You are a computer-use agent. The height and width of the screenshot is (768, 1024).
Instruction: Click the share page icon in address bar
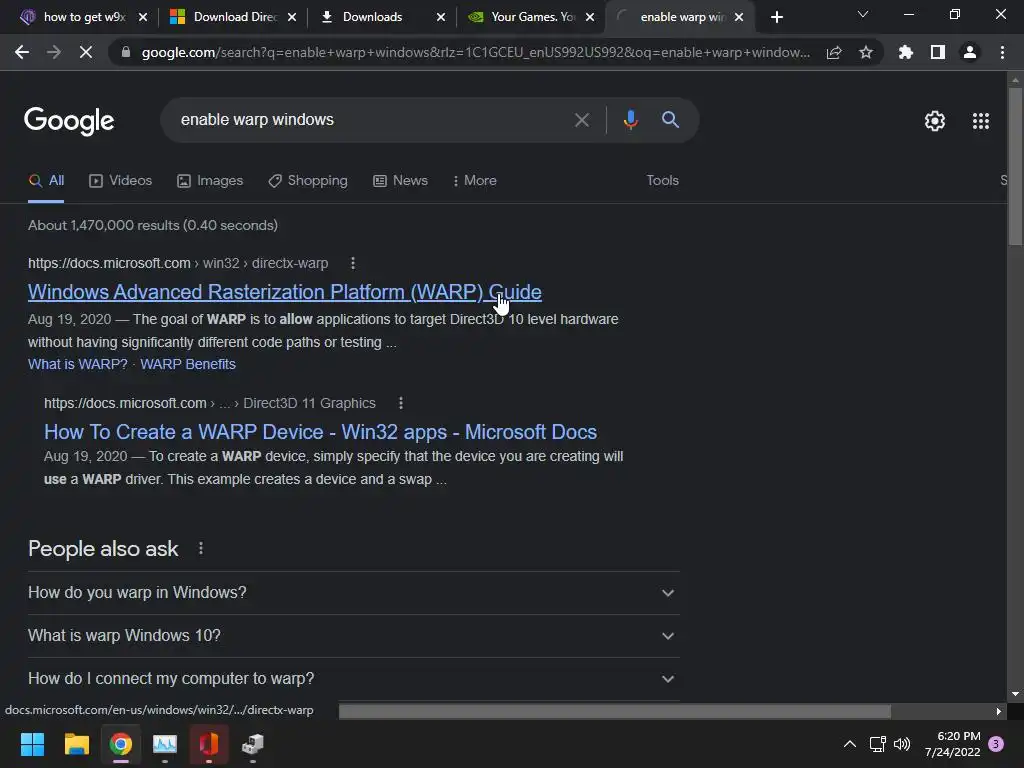(834, 53)
